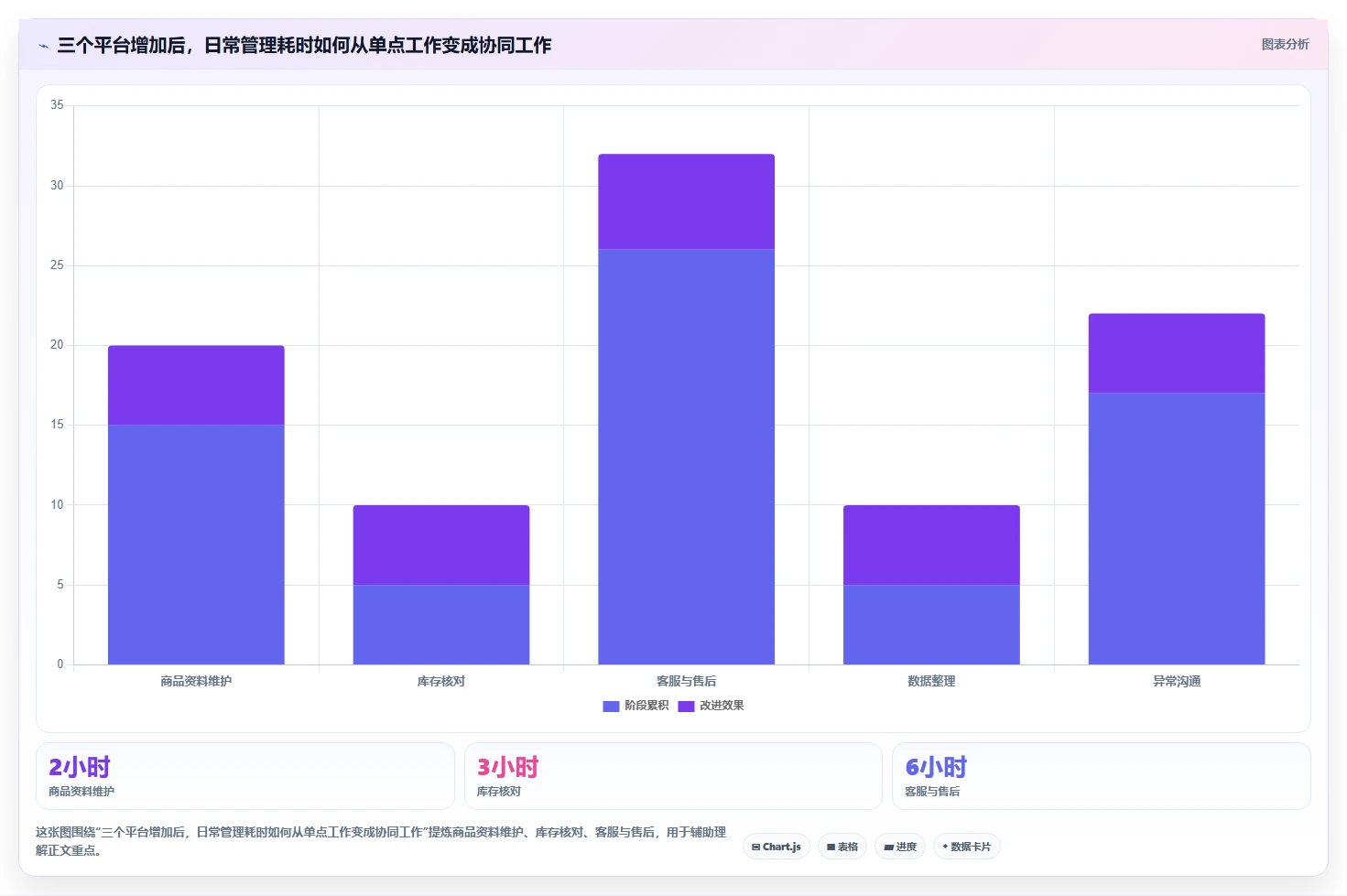The image size is (1347, 896).
Task: Click the blue 阶段累积 segment of 库存核对 bar
Action: click(x=441, y=624)
